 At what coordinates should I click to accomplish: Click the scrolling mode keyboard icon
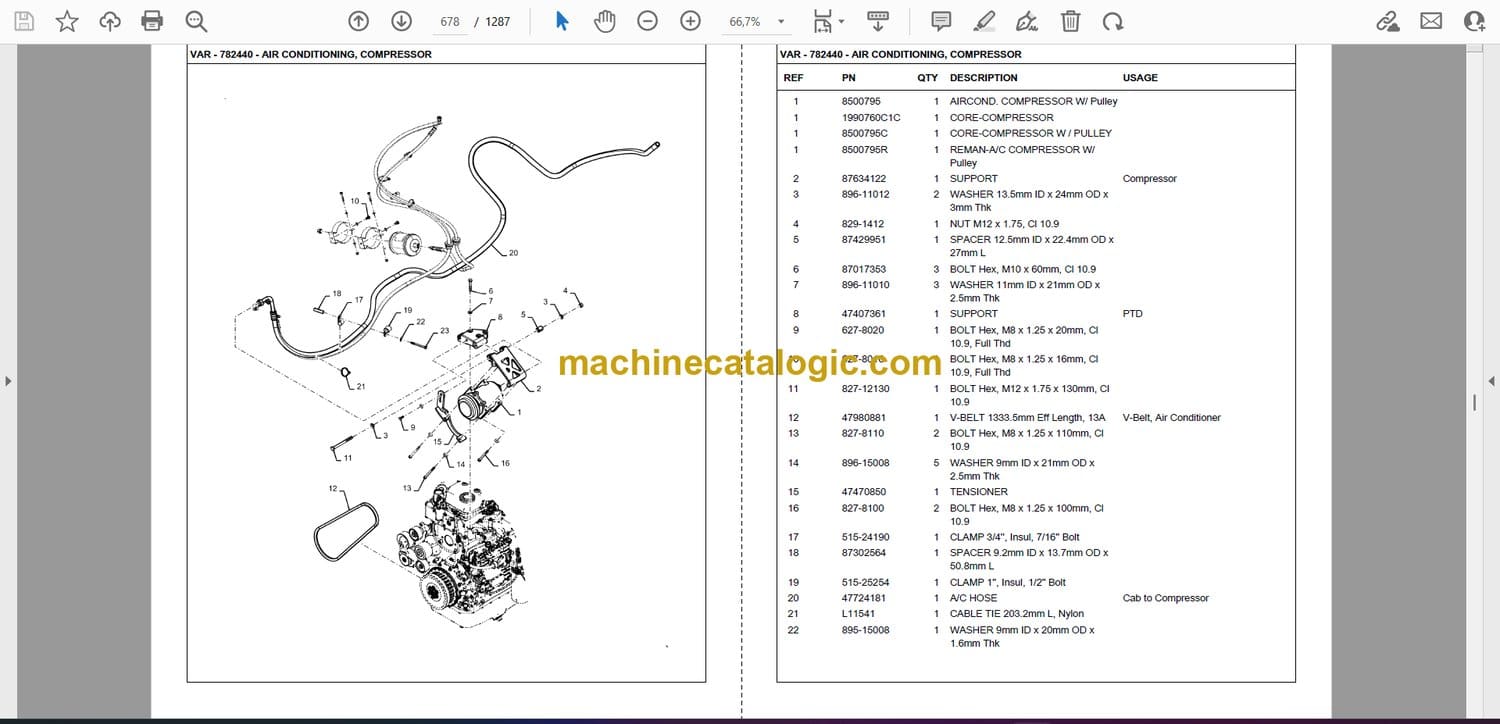click(878, 21)
